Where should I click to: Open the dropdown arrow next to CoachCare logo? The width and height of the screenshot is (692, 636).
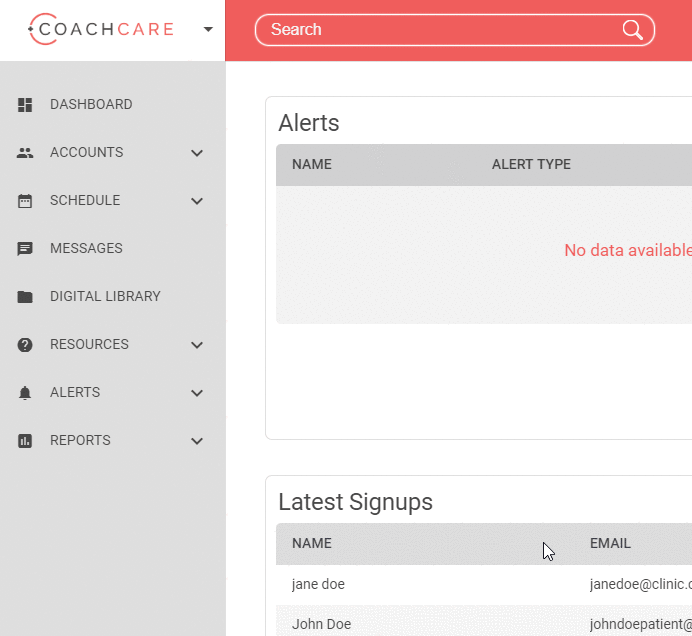point(208,30)
